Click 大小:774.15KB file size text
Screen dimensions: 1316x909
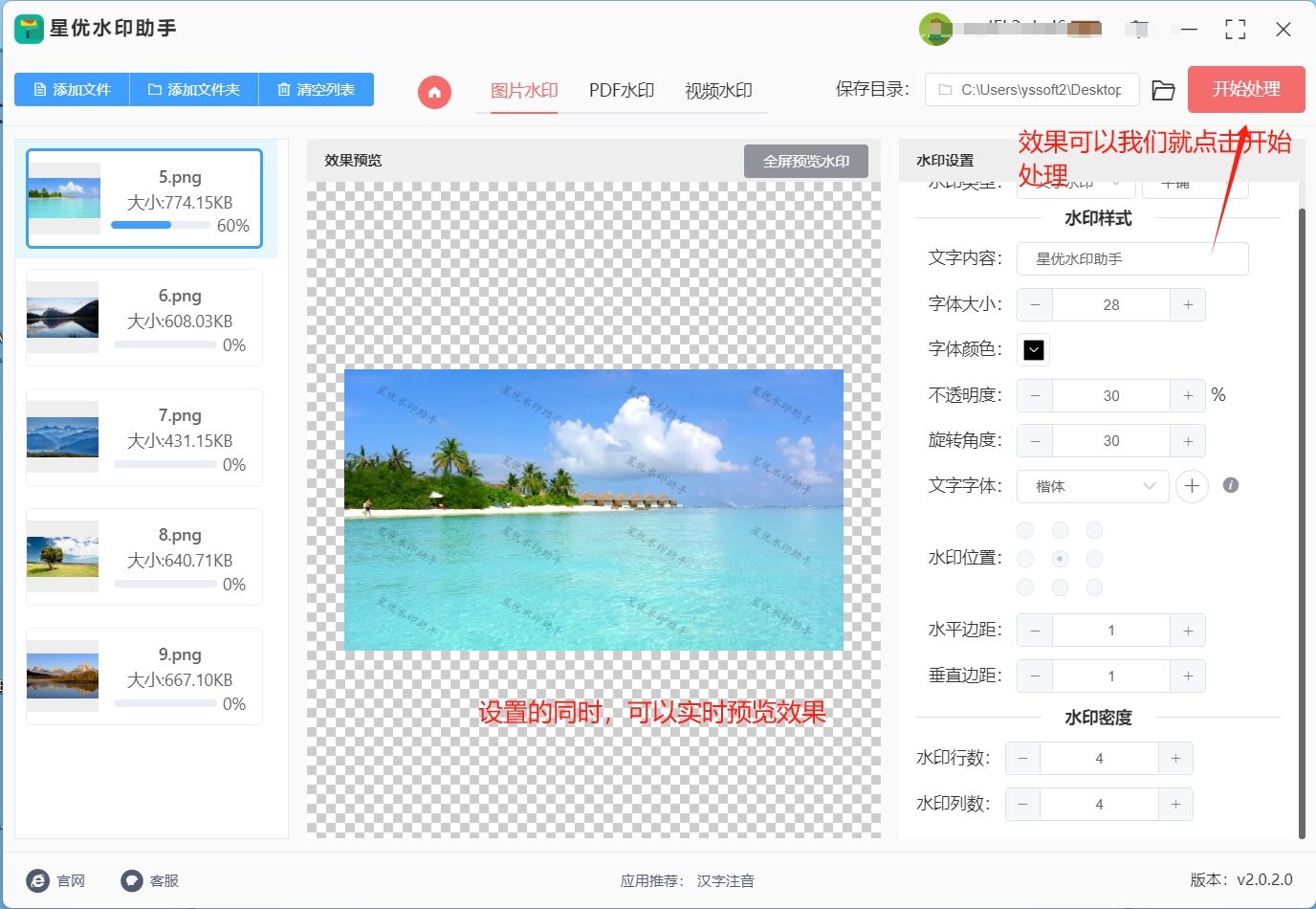[x=180, y=203]
